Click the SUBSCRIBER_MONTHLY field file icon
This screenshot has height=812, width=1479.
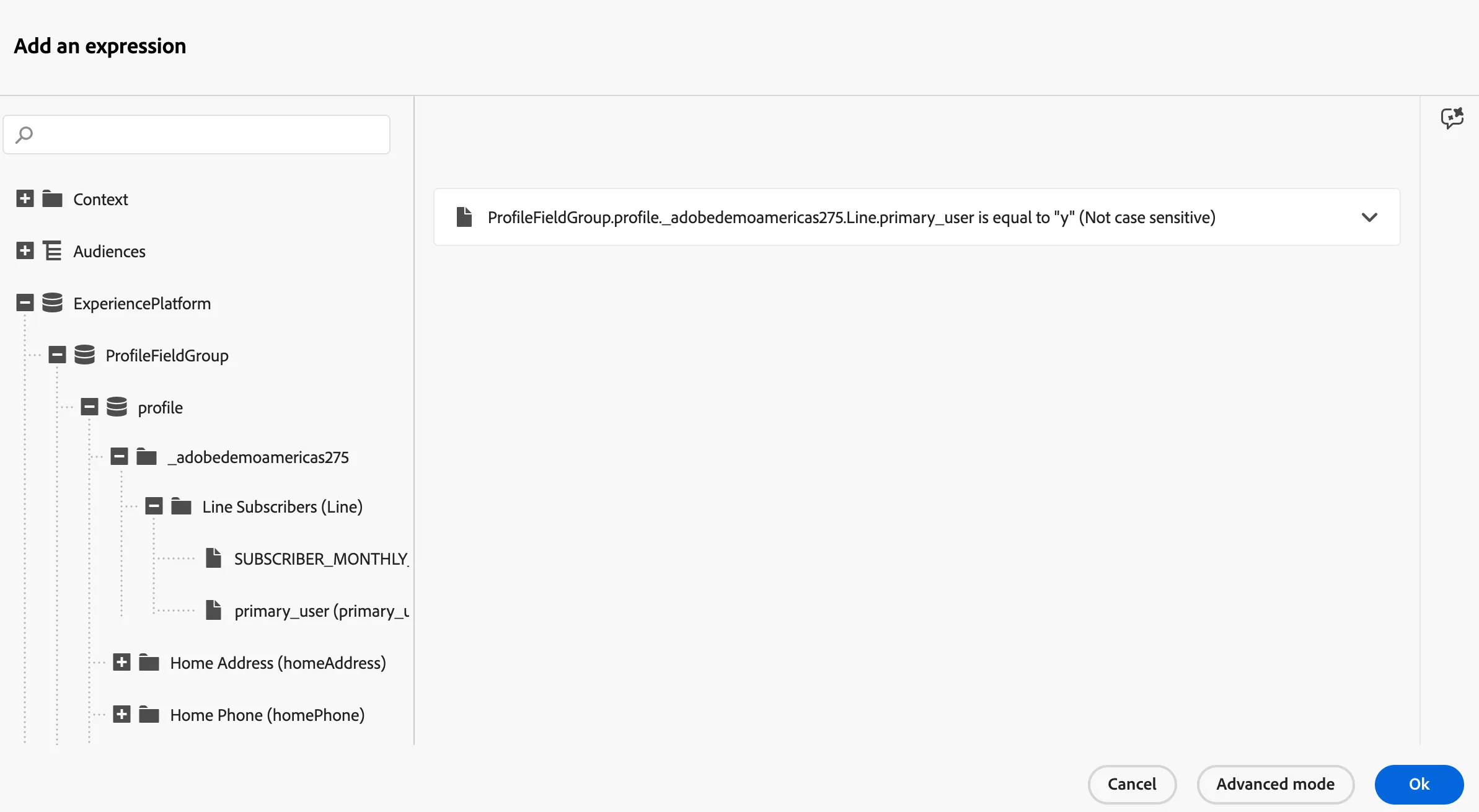pyautogui.click(x=214, y=558)
